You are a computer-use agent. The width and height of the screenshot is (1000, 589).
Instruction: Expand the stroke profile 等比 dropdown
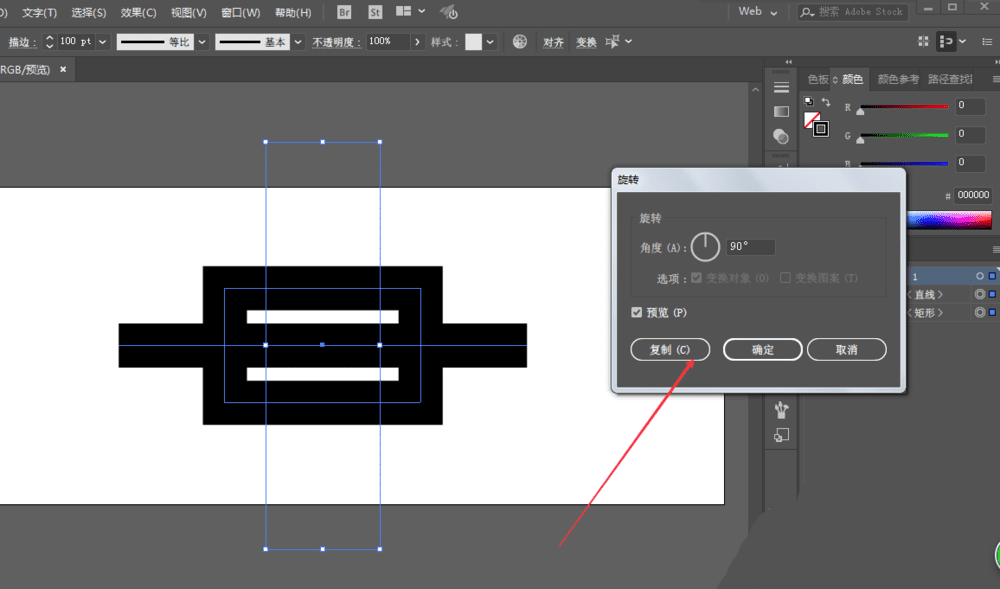(202, 42)
